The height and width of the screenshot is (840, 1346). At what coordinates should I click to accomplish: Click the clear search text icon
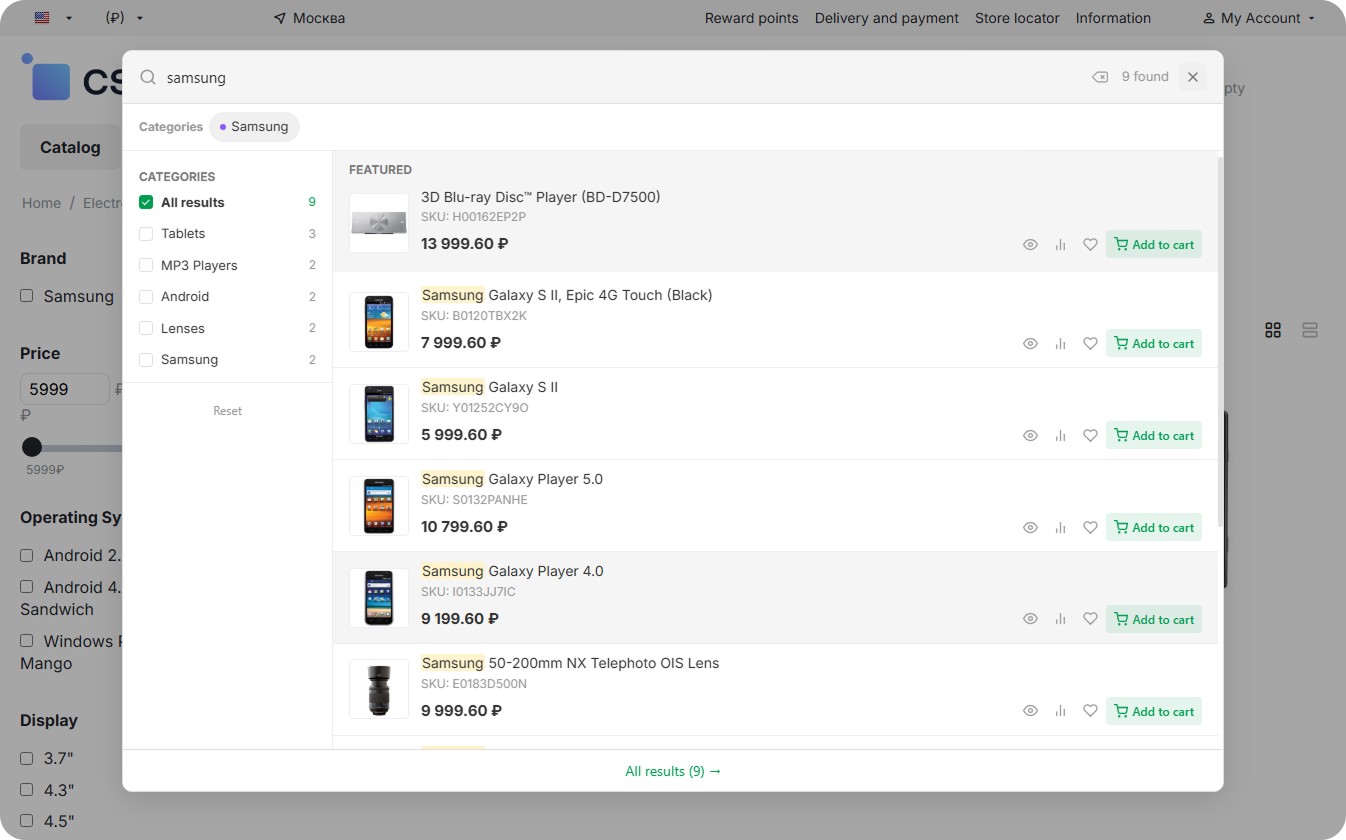click(1100, 77)
